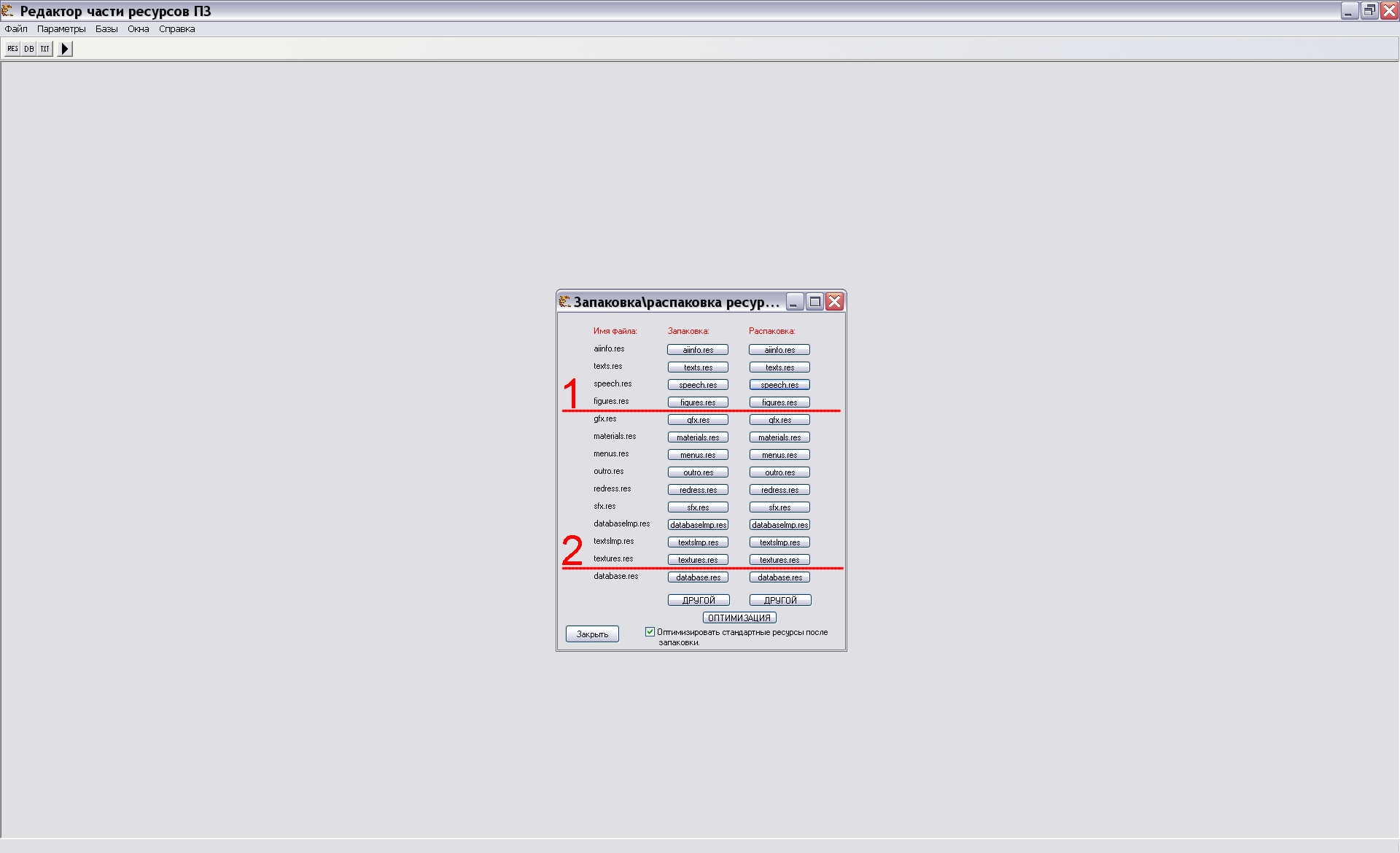Pack textures.res using Запаковка column button

pos(698,560)
